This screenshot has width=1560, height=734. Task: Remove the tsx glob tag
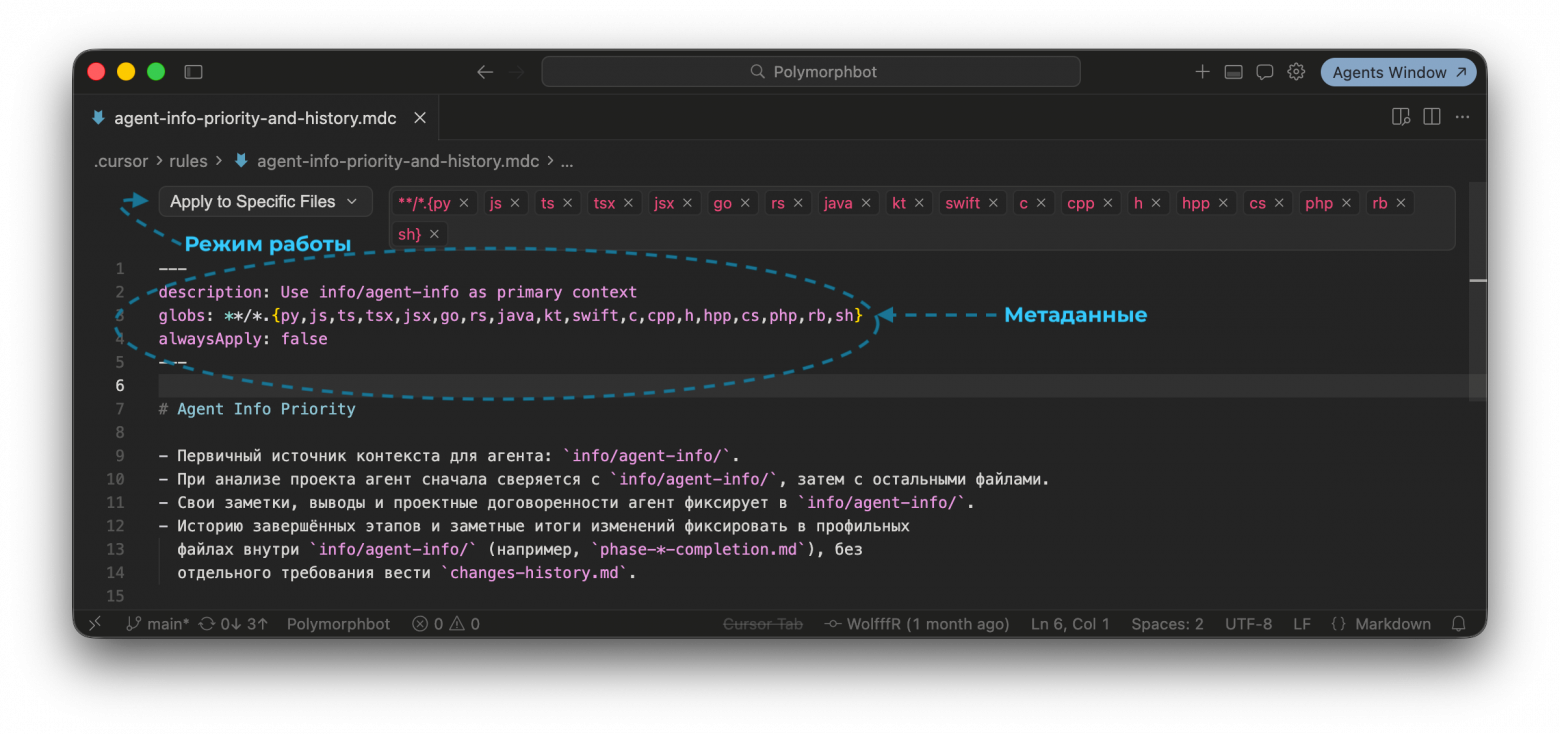coord(629,203)
